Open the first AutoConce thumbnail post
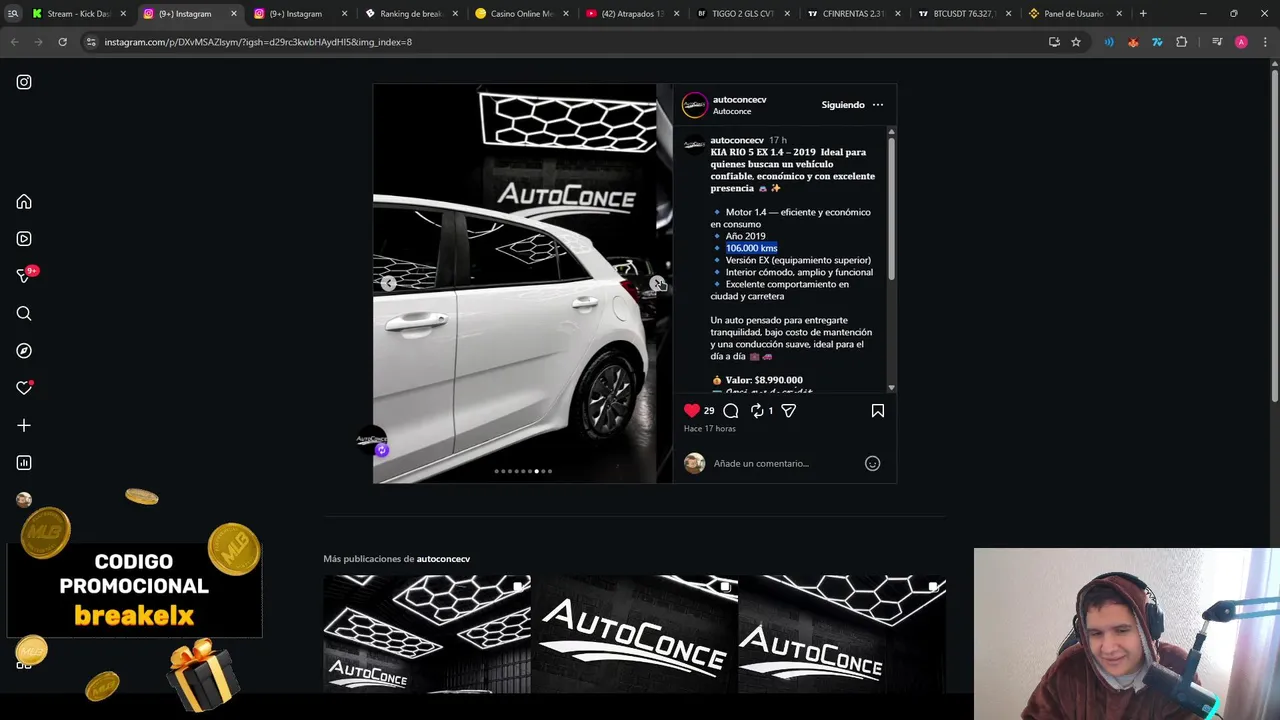This screenshot has height=720, width=1280. pyautogui.click(x=427, y=634)
